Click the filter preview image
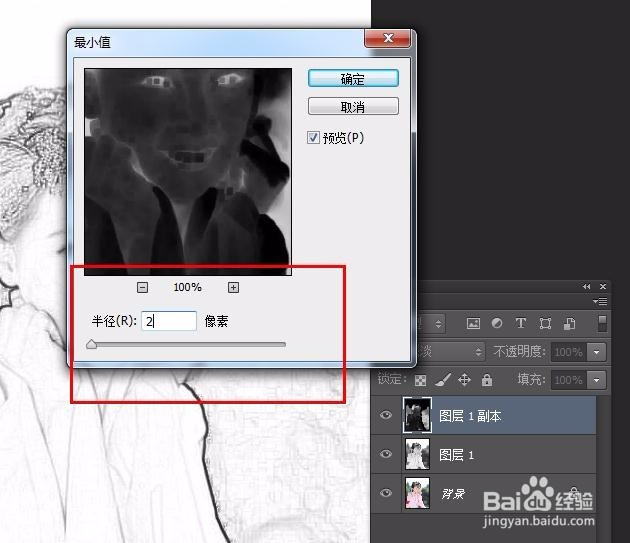Screen dimensions: 630x543 point(188,172)
